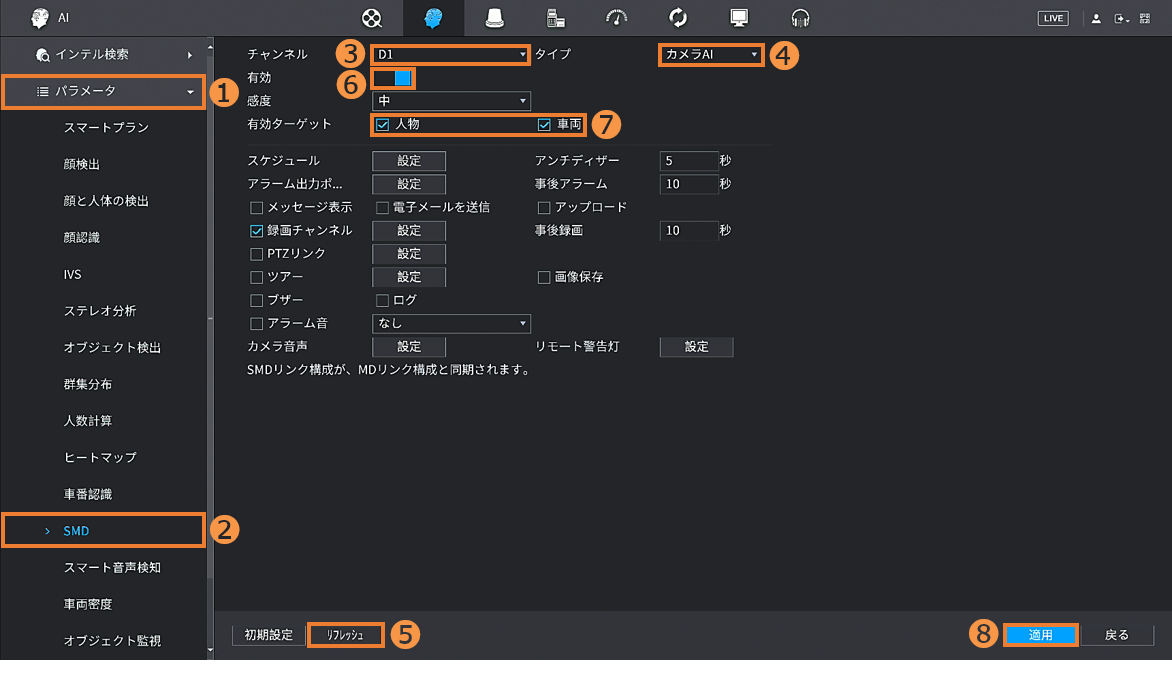Open the monitor display icon

(739, 18)
